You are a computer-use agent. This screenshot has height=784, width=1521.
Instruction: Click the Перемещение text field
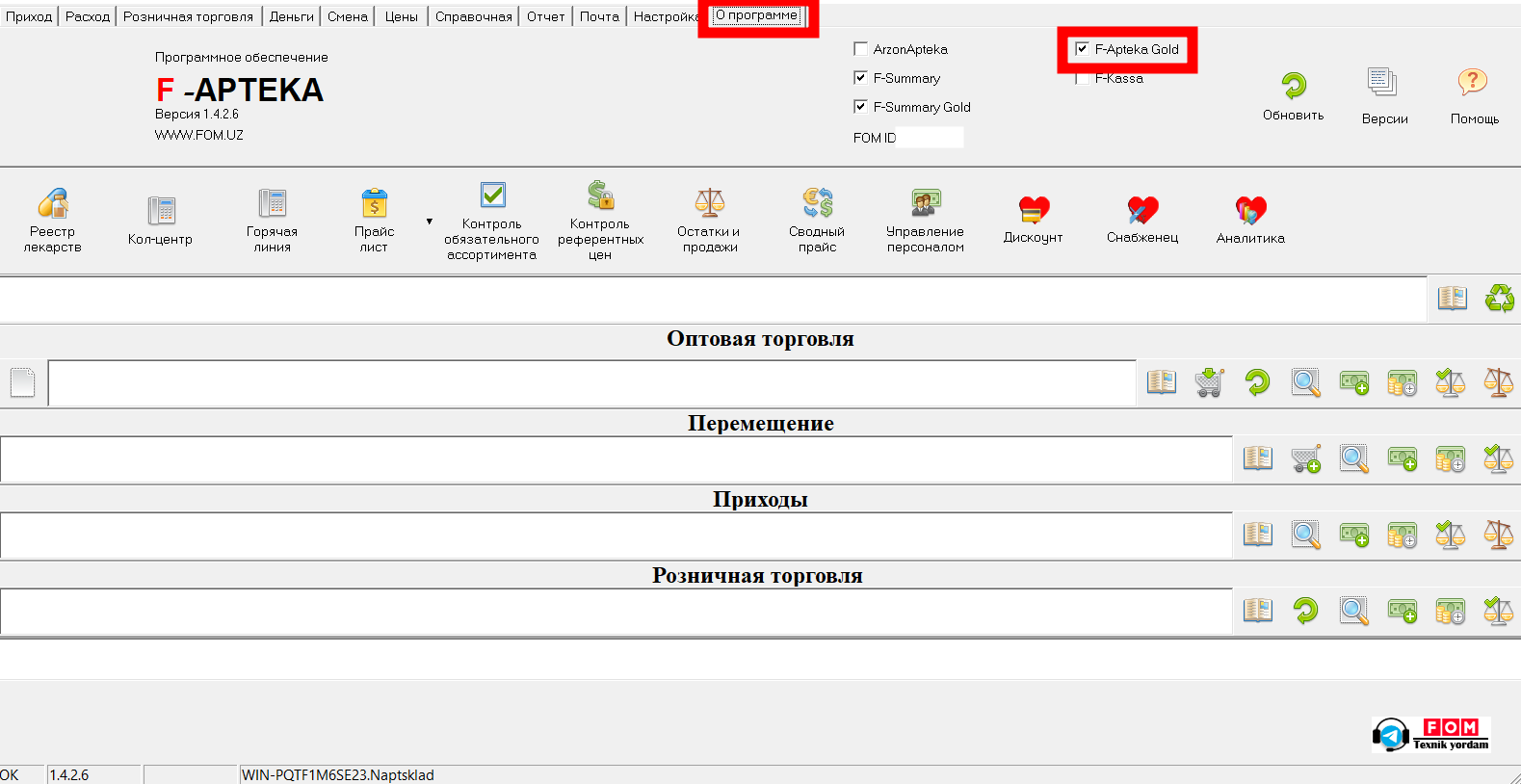coord(616,459)
